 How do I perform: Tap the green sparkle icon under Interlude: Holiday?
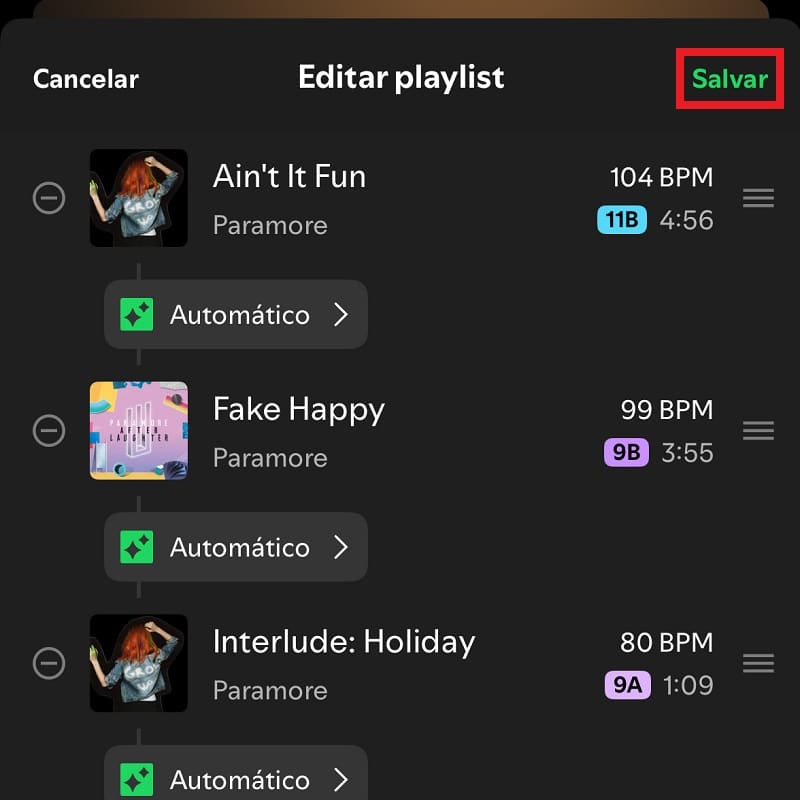coord(137,779)
